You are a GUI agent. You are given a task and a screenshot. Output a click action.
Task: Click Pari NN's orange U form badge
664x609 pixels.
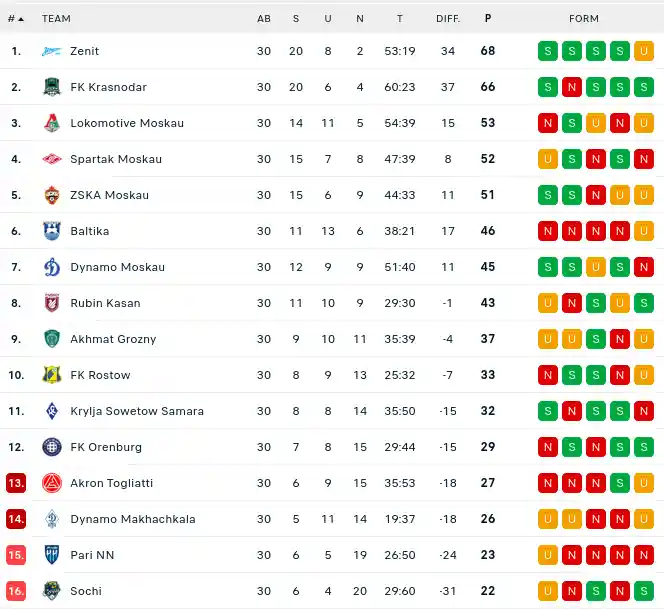548,555
